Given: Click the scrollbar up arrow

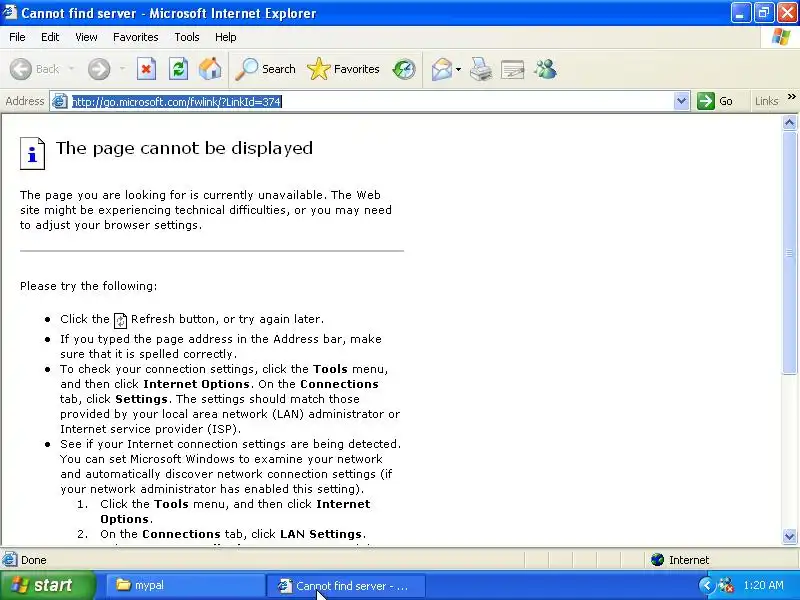Looking at the screenshot, I should click(789, 123).
